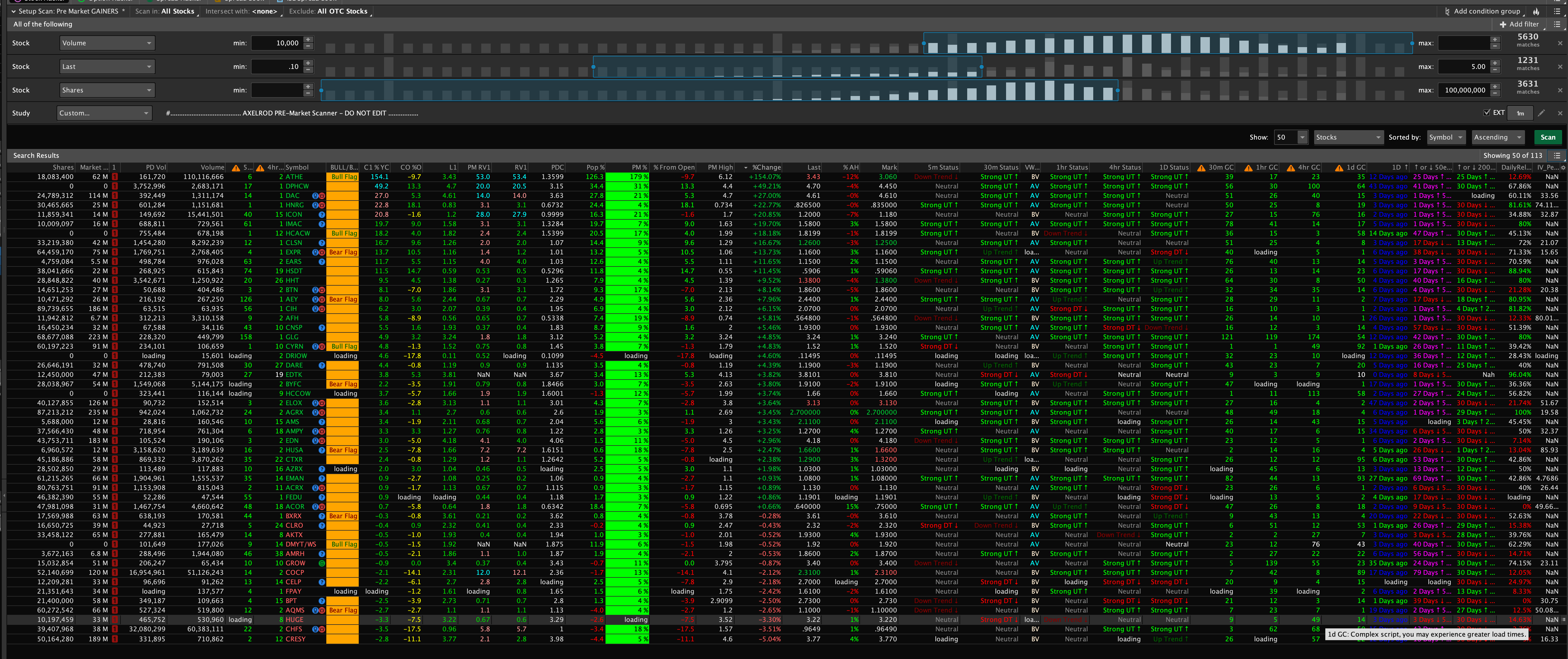Click the warning icon on the 1hr GC column
The height and width of the screenshot is (659, 1568).
tap(1248, 168)
